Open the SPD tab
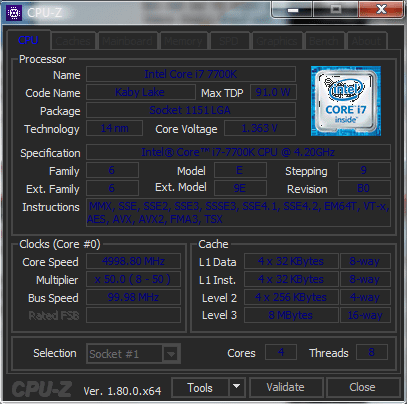This screenshot has width=407, height=404. click(x=229, y=41)
